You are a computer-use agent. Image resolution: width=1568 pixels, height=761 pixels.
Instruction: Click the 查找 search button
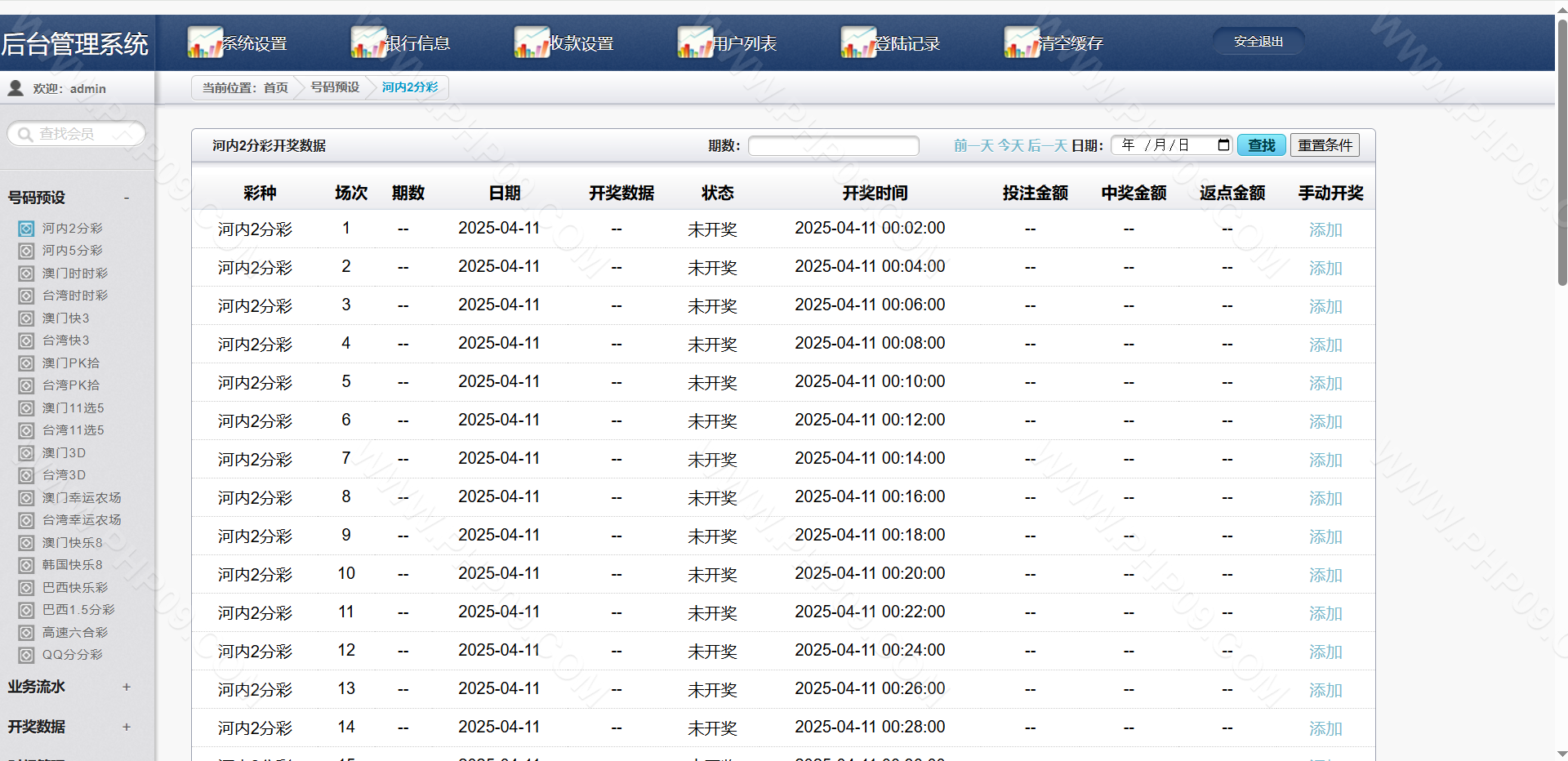1261,145
